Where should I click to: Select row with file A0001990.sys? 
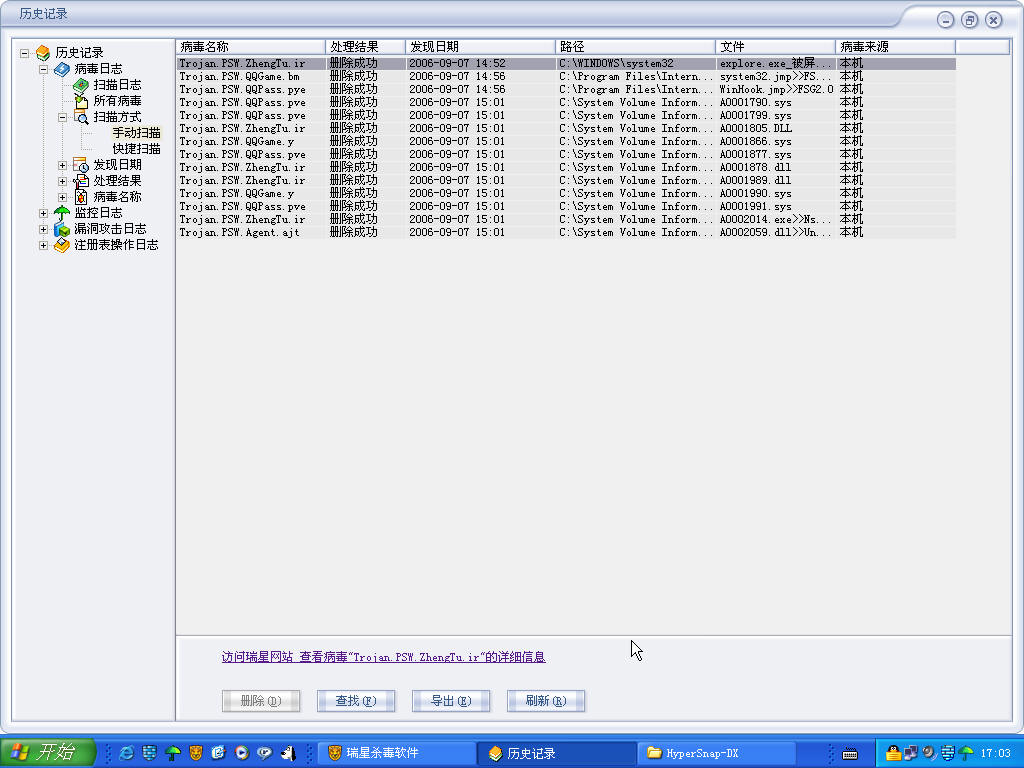[x=566, y=193]
